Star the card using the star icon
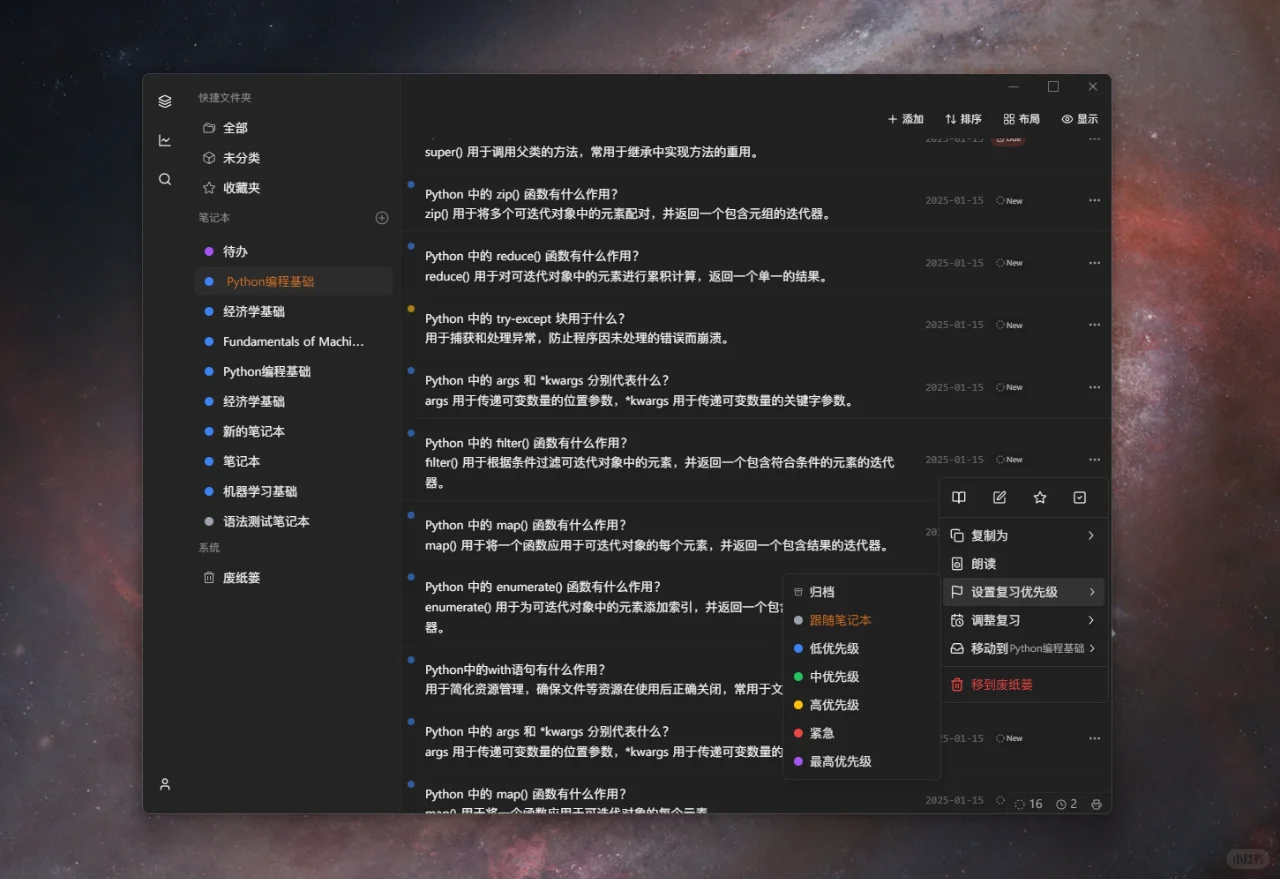 click(x=1039, y=497)
